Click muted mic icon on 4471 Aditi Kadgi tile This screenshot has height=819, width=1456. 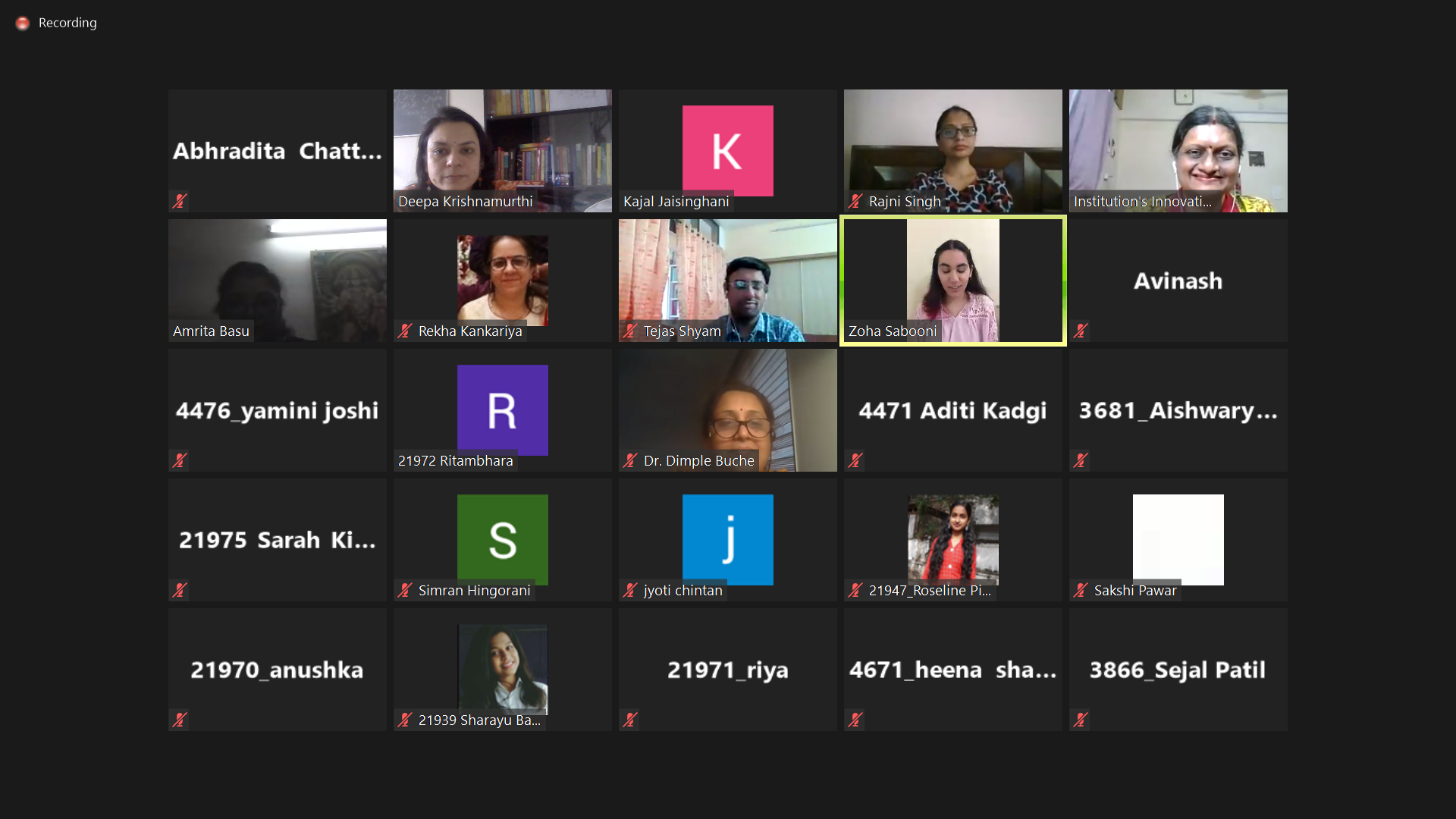point(855,460)
